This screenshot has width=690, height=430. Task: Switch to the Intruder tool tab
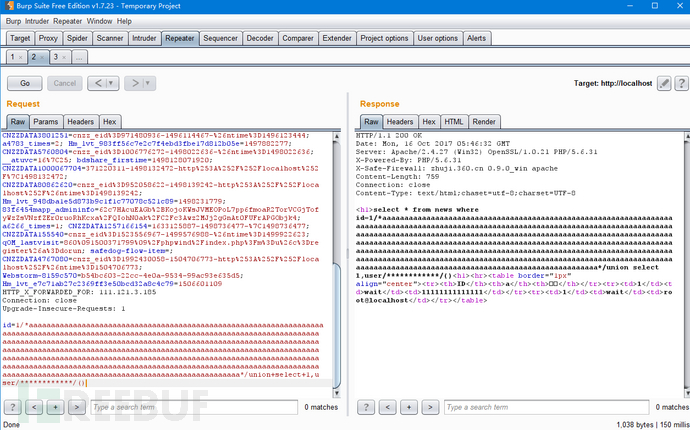(x=144, y=38)
